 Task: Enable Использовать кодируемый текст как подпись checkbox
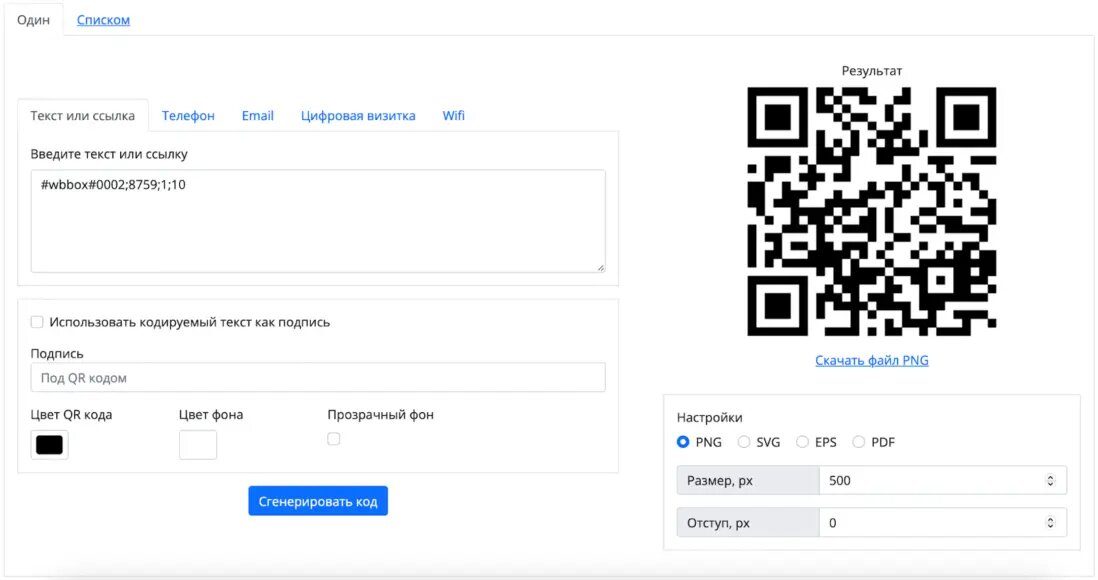pos(37,322)
